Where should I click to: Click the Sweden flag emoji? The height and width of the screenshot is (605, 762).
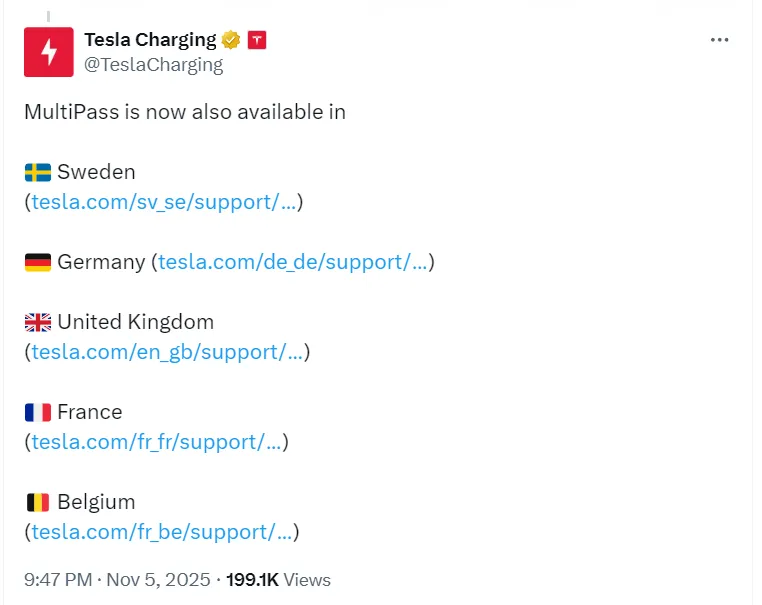point(38,172)
